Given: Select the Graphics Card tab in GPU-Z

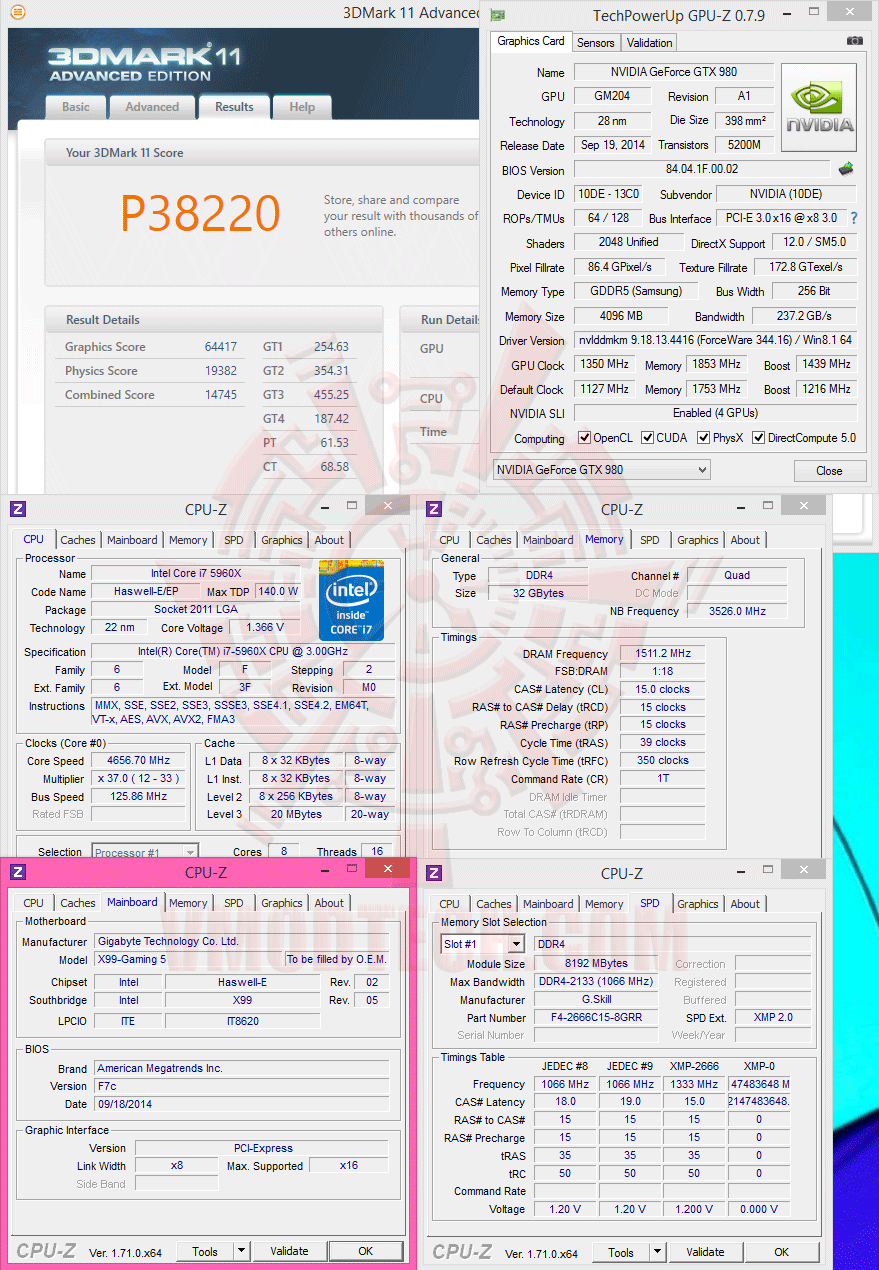Looking at the screenshot, I should (x=531, y=41).
